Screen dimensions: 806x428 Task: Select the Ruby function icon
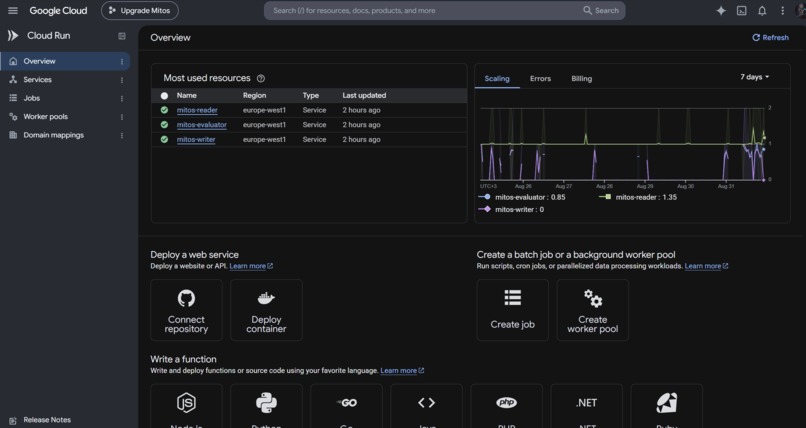pyautogui.click(x=667, y=403)
